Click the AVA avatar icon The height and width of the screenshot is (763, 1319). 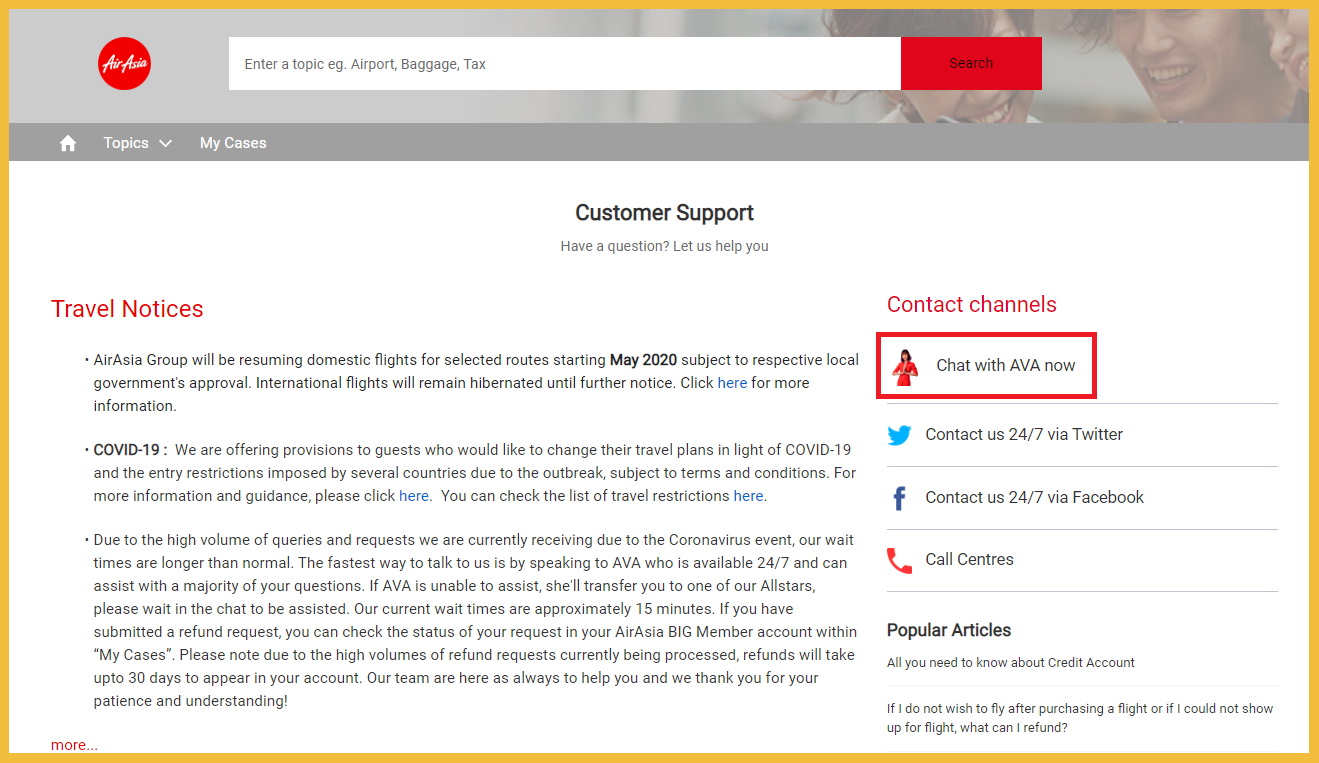pos(905,367)
